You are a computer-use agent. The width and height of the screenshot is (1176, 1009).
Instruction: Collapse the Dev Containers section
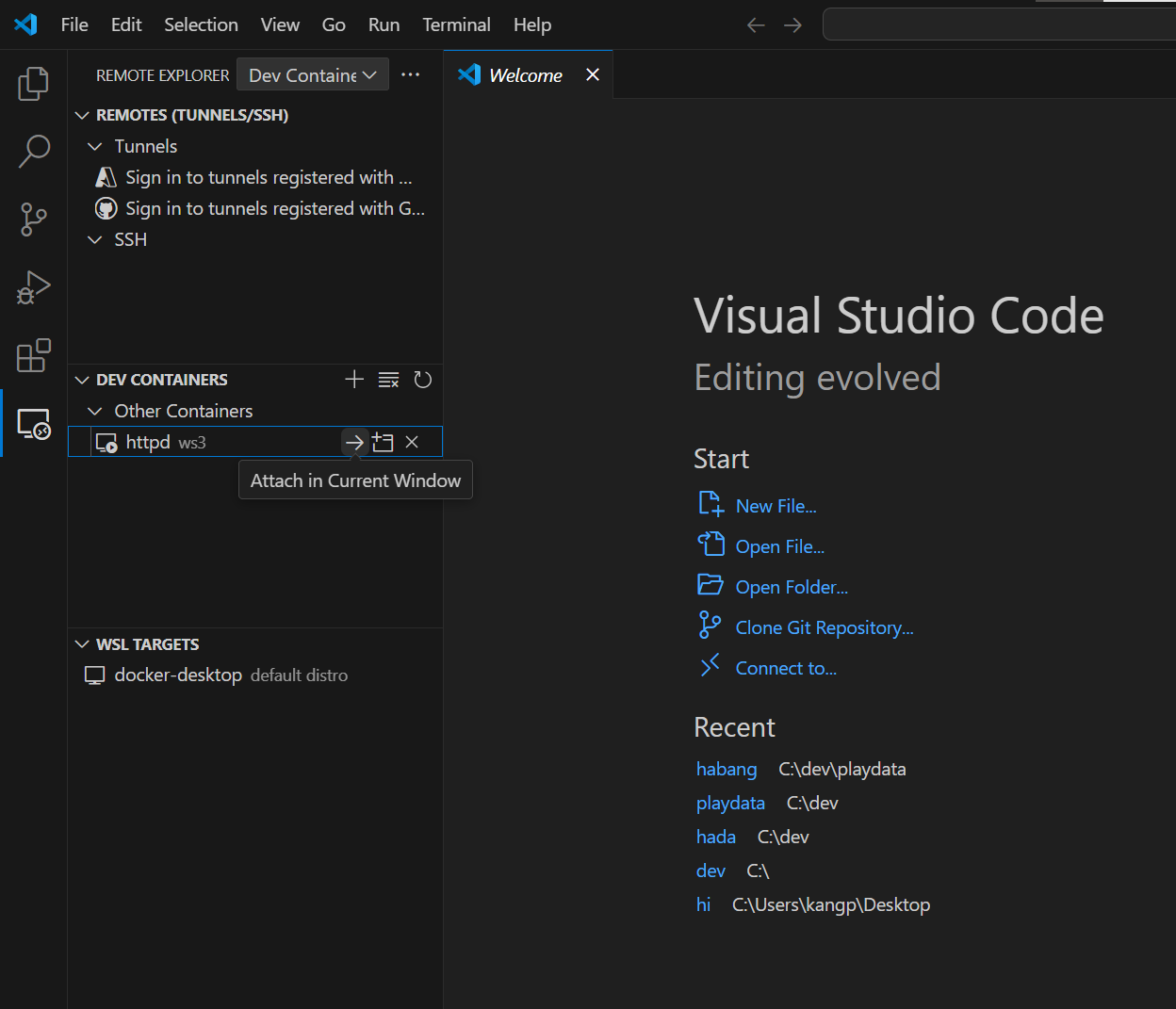tap(82, 380)
